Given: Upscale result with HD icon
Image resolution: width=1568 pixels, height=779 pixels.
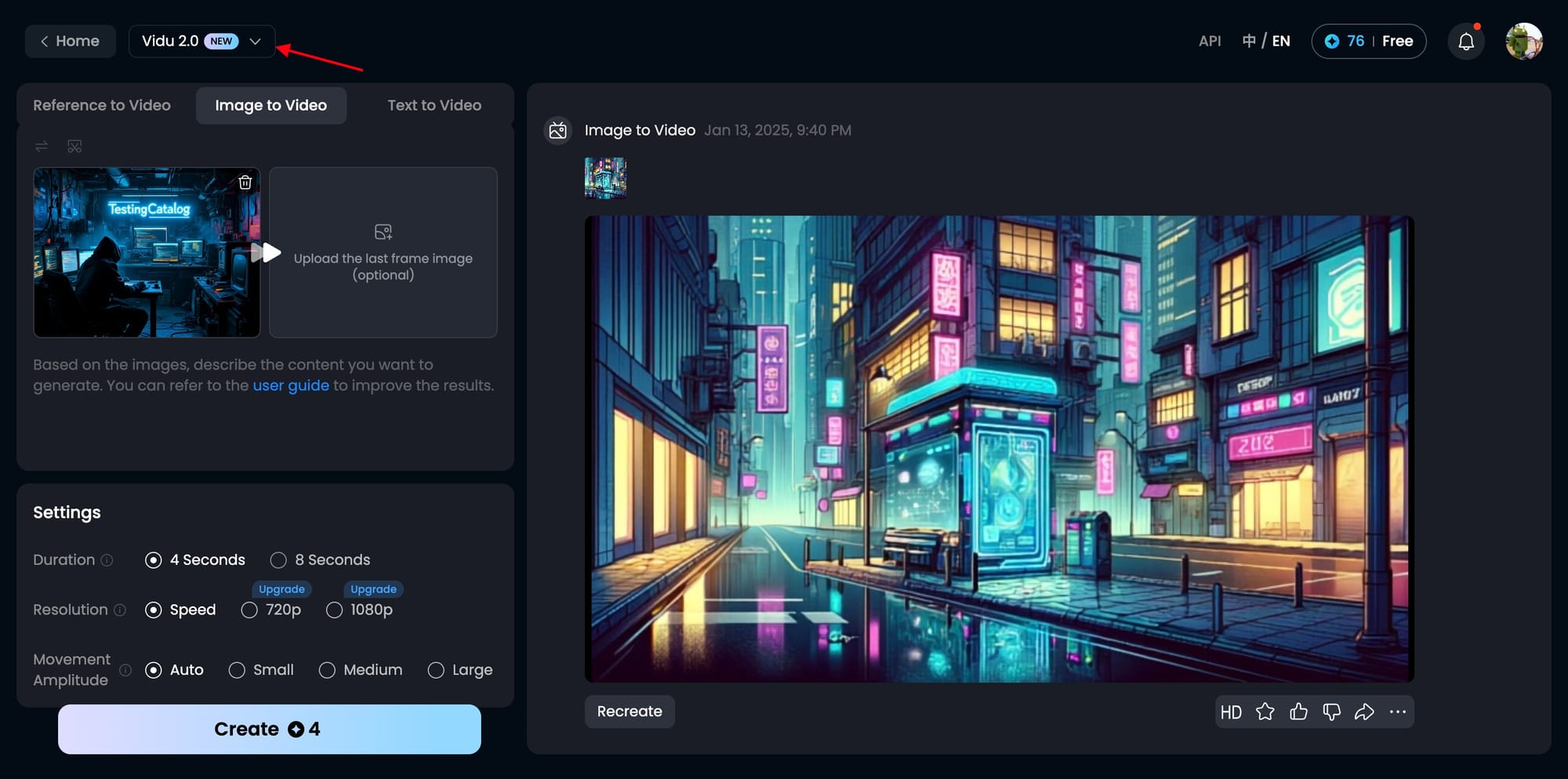Looking at the screenshot, I should pyautogui.click(x=1231, y=712).
